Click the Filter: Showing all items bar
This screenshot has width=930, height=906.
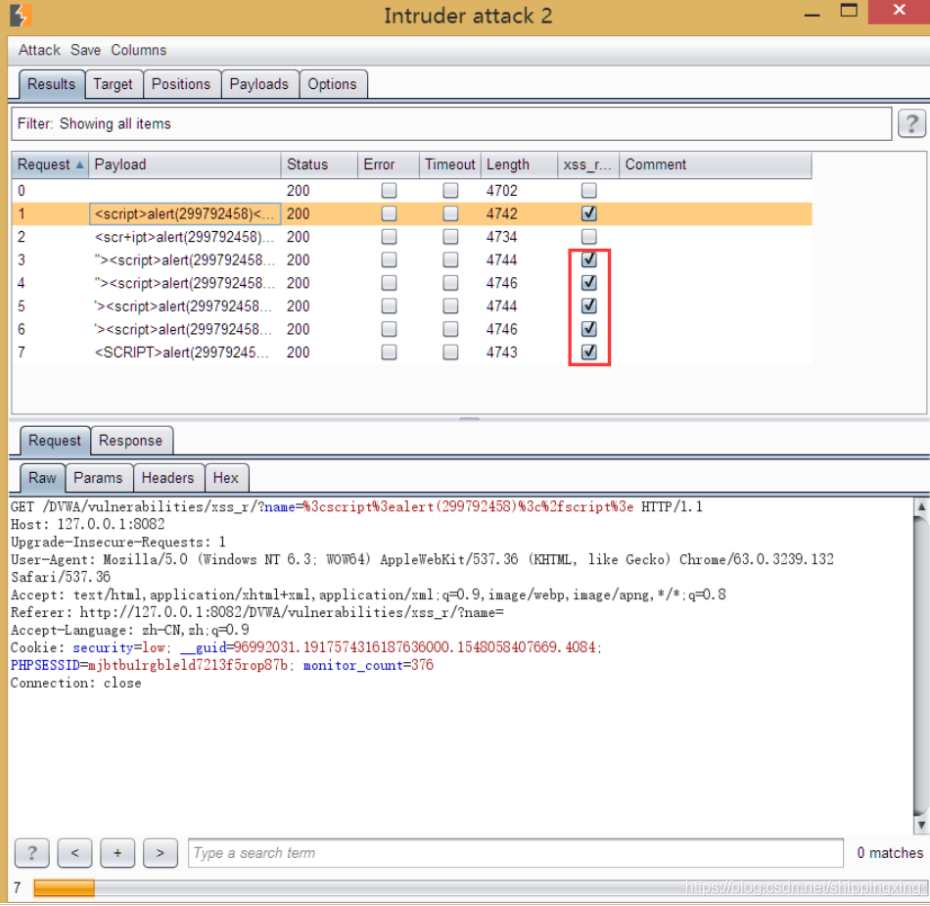(x=451, y=124)
